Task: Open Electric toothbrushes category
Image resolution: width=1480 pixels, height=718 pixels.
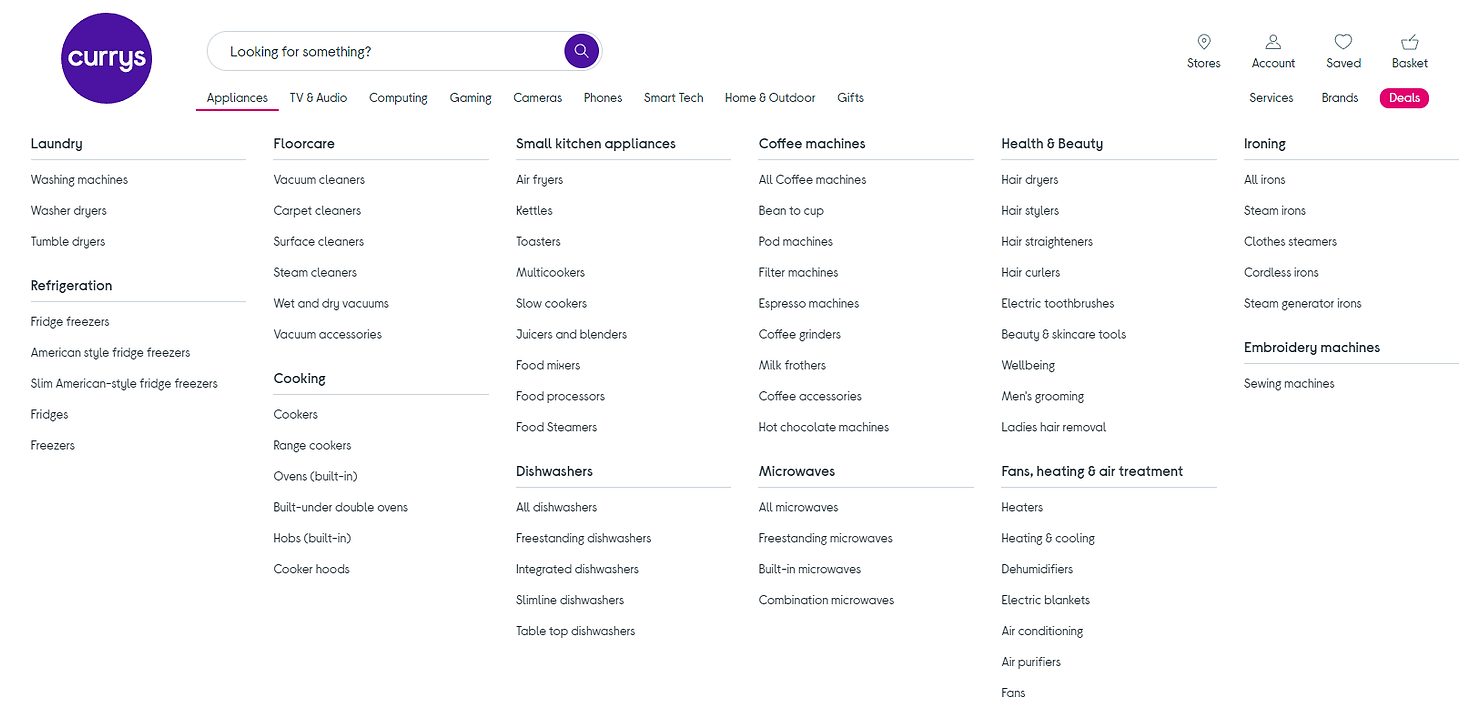Action: pyautogui.click(x=1057, y=304)
